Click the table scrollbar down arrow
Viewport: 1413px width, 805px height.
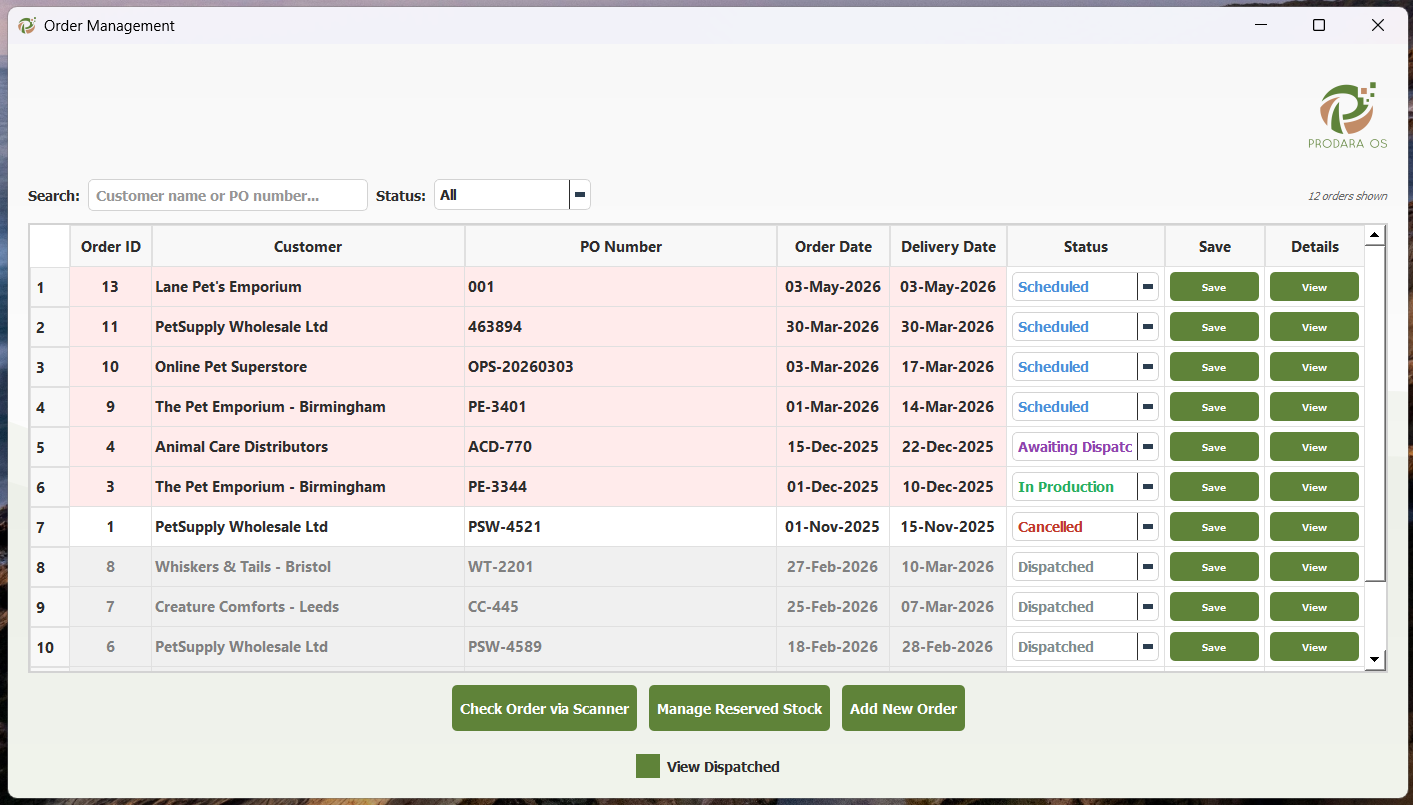(1375, 659)
